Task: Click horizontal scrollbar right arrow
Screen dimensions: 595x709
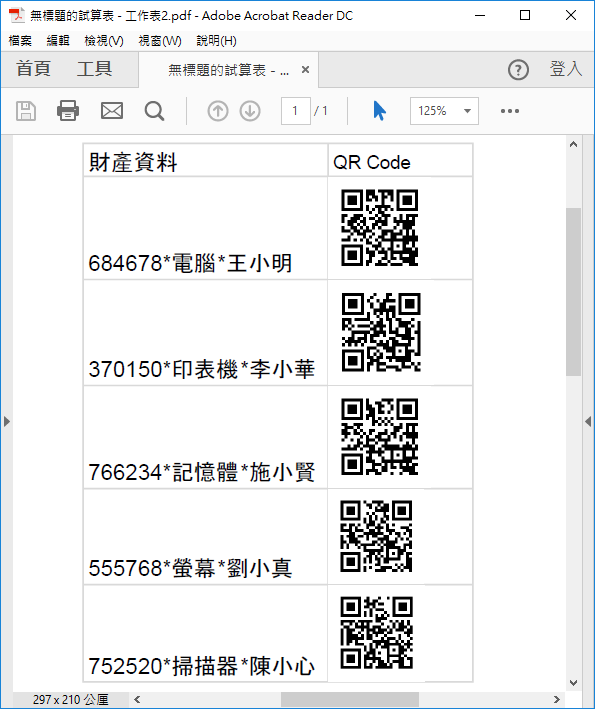Action: [557, 700]
